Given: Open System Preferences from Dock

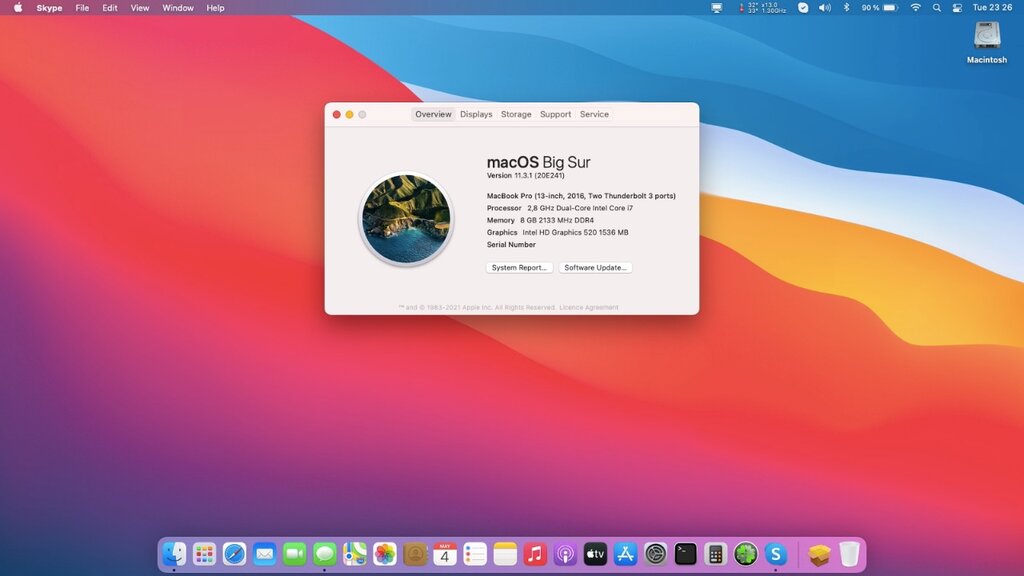Looking at the screenshot, I should tap(655, 554).
